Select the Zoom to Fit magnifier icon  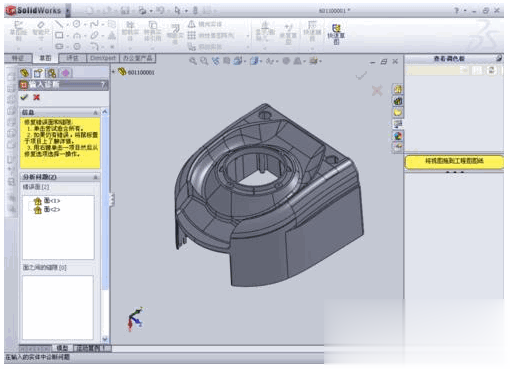point(193,61)
